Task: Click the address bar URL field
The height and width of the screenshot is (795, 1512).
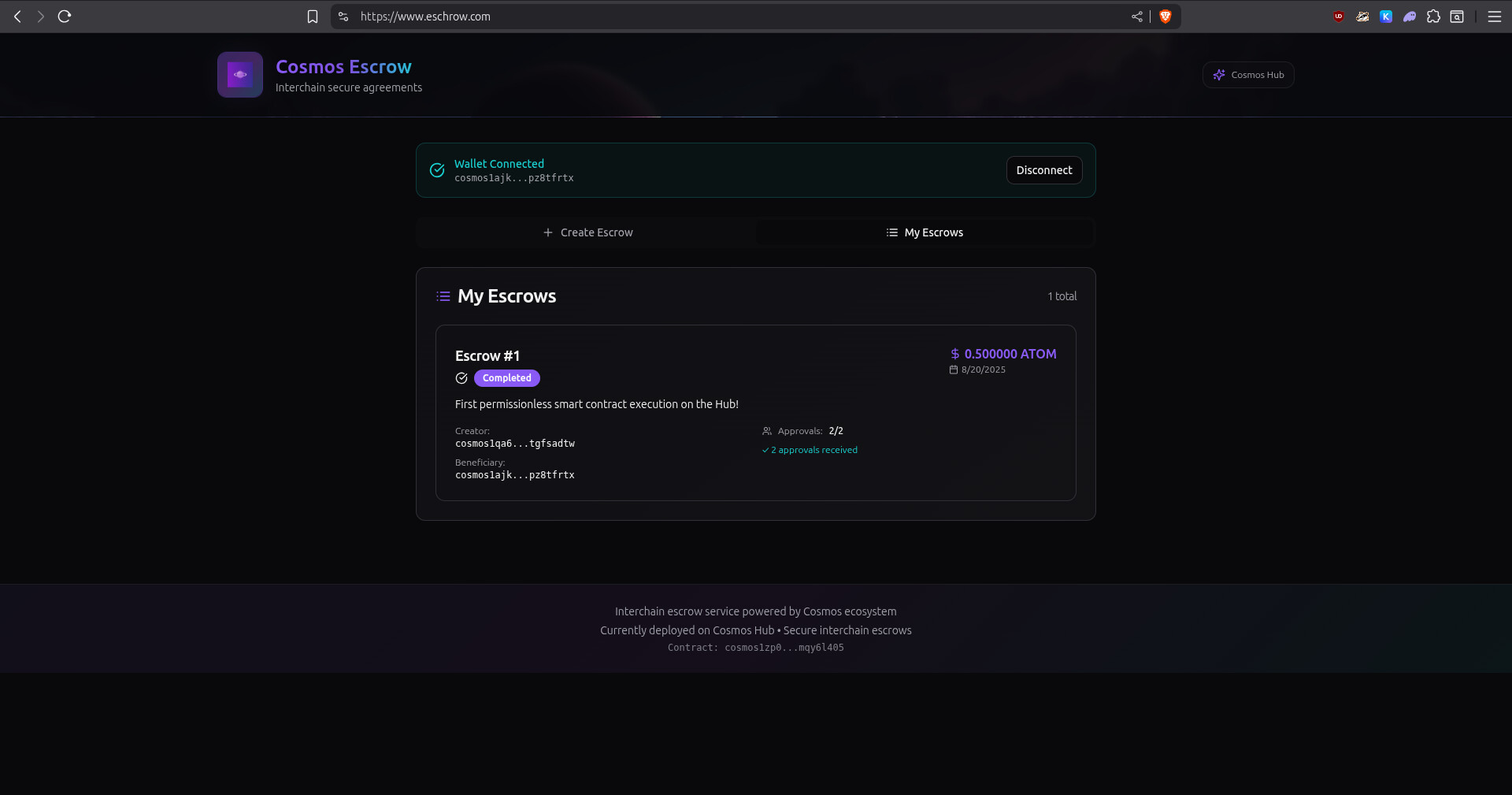Action: (x=709, y=17)
